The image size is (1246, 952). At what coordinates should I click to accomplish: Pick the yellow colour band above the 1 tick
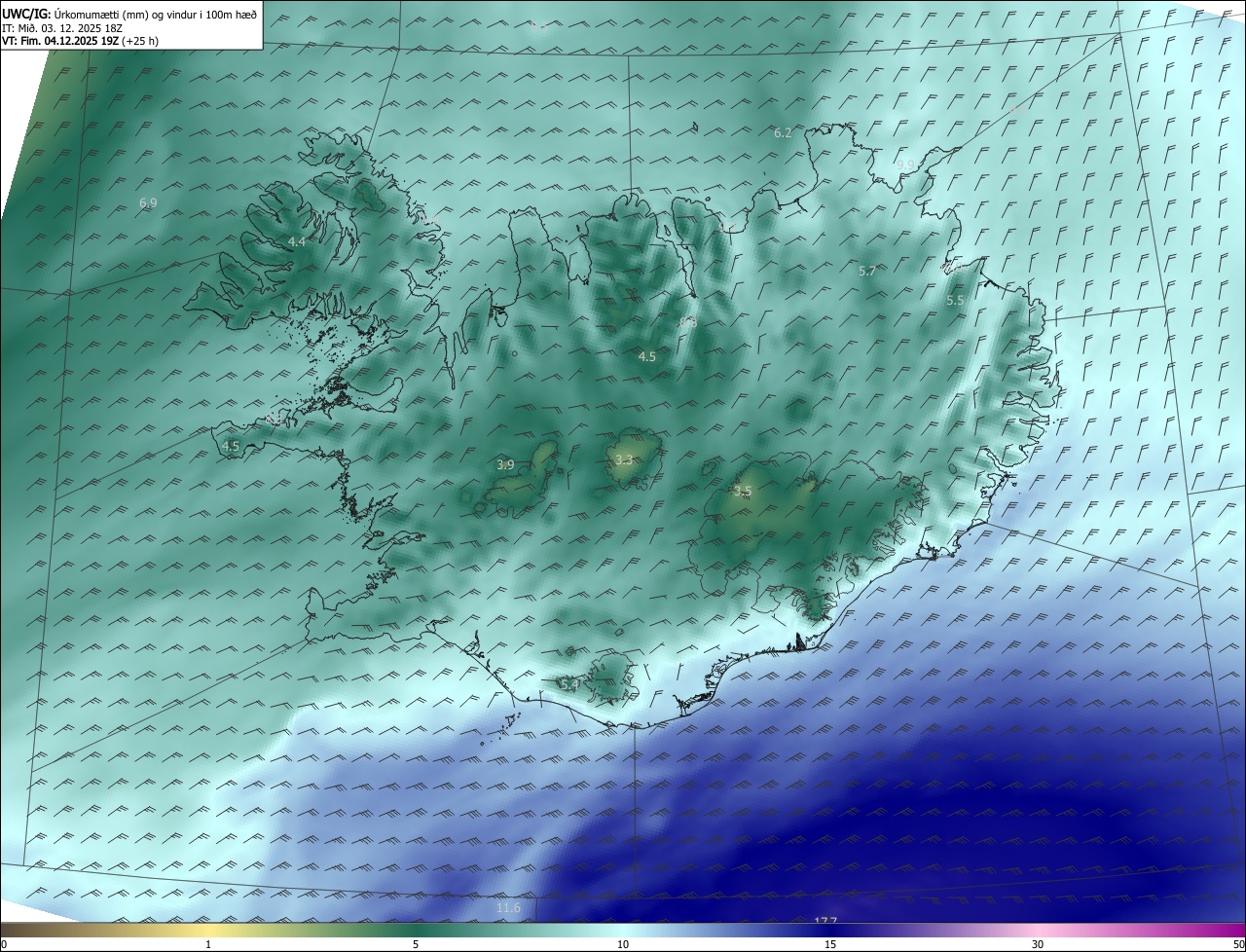click(x=208, y=930)
